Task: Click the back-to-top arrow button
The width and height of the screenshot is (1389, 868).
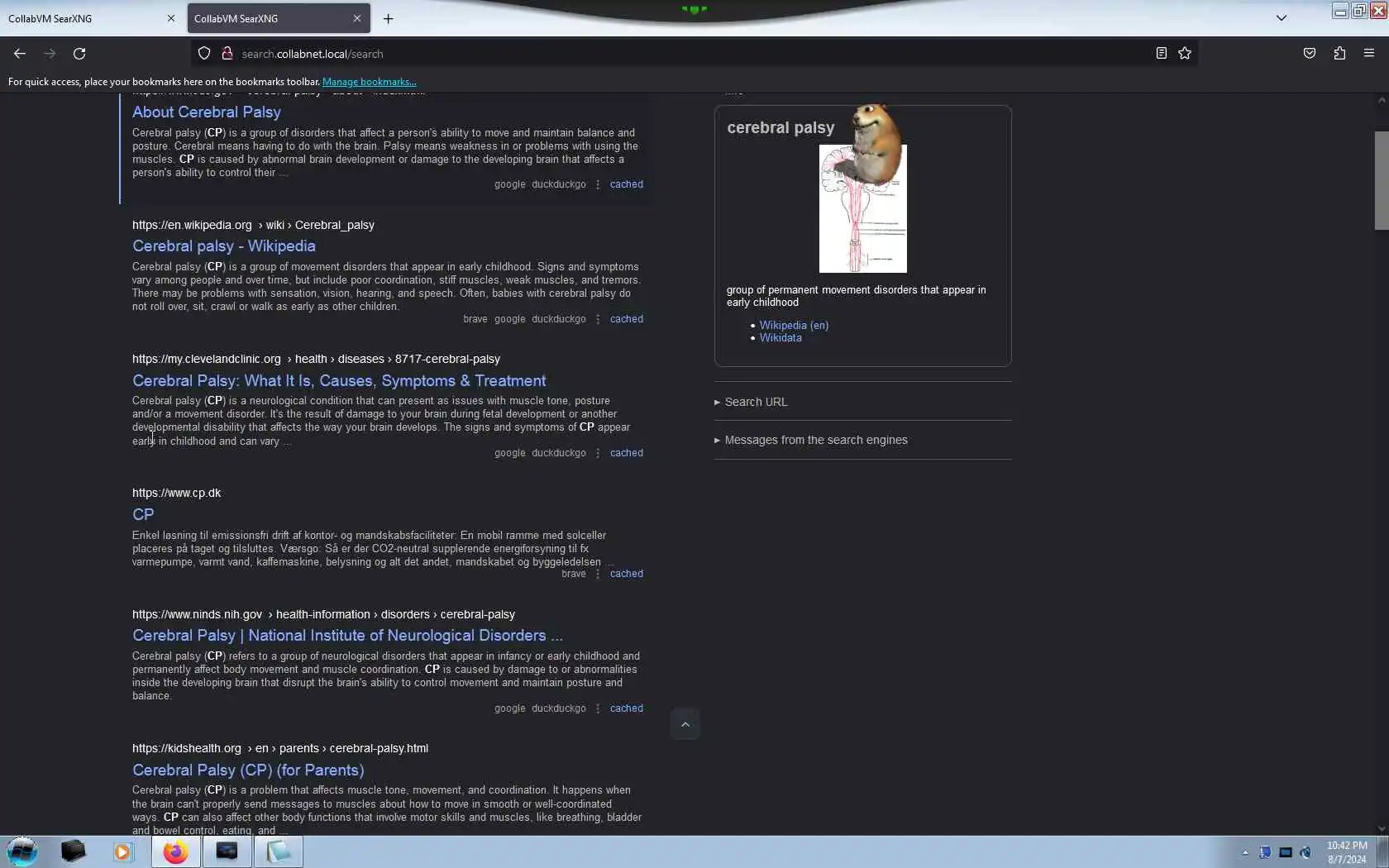Action: coord(685,724)
